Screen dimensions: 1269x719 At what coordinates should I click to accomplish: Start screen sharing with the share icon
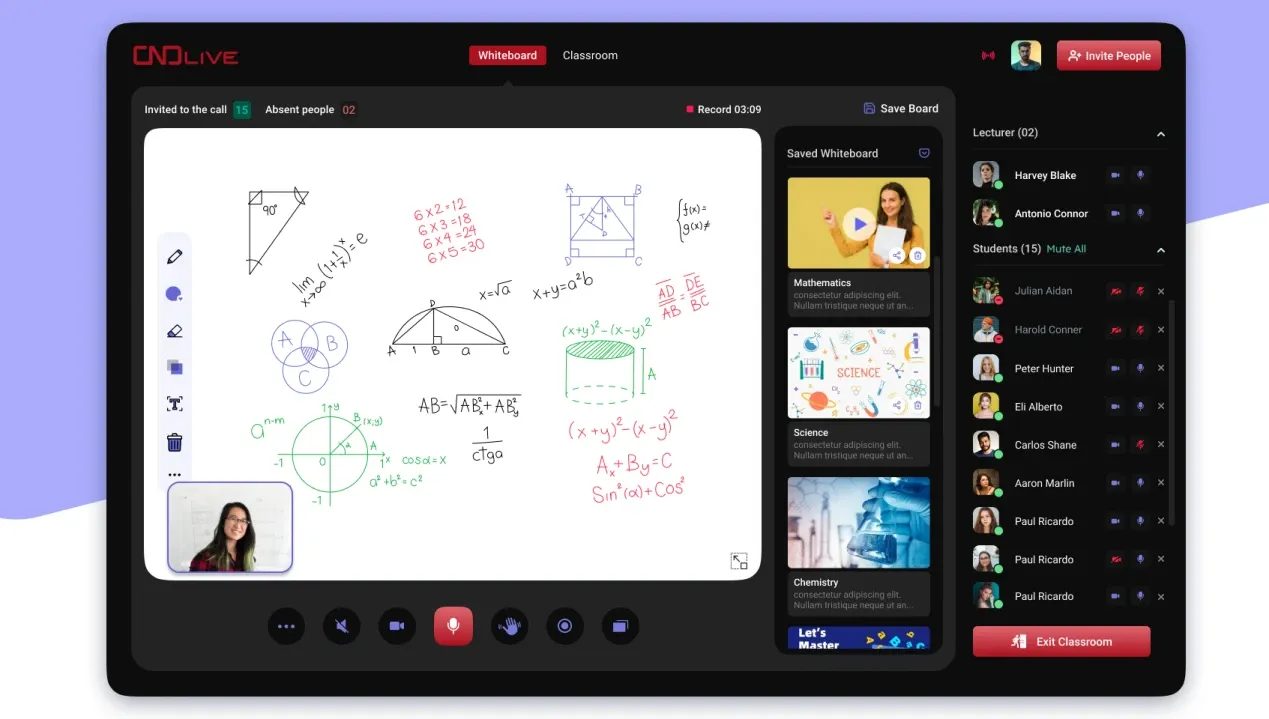click(x=620, y=626)
